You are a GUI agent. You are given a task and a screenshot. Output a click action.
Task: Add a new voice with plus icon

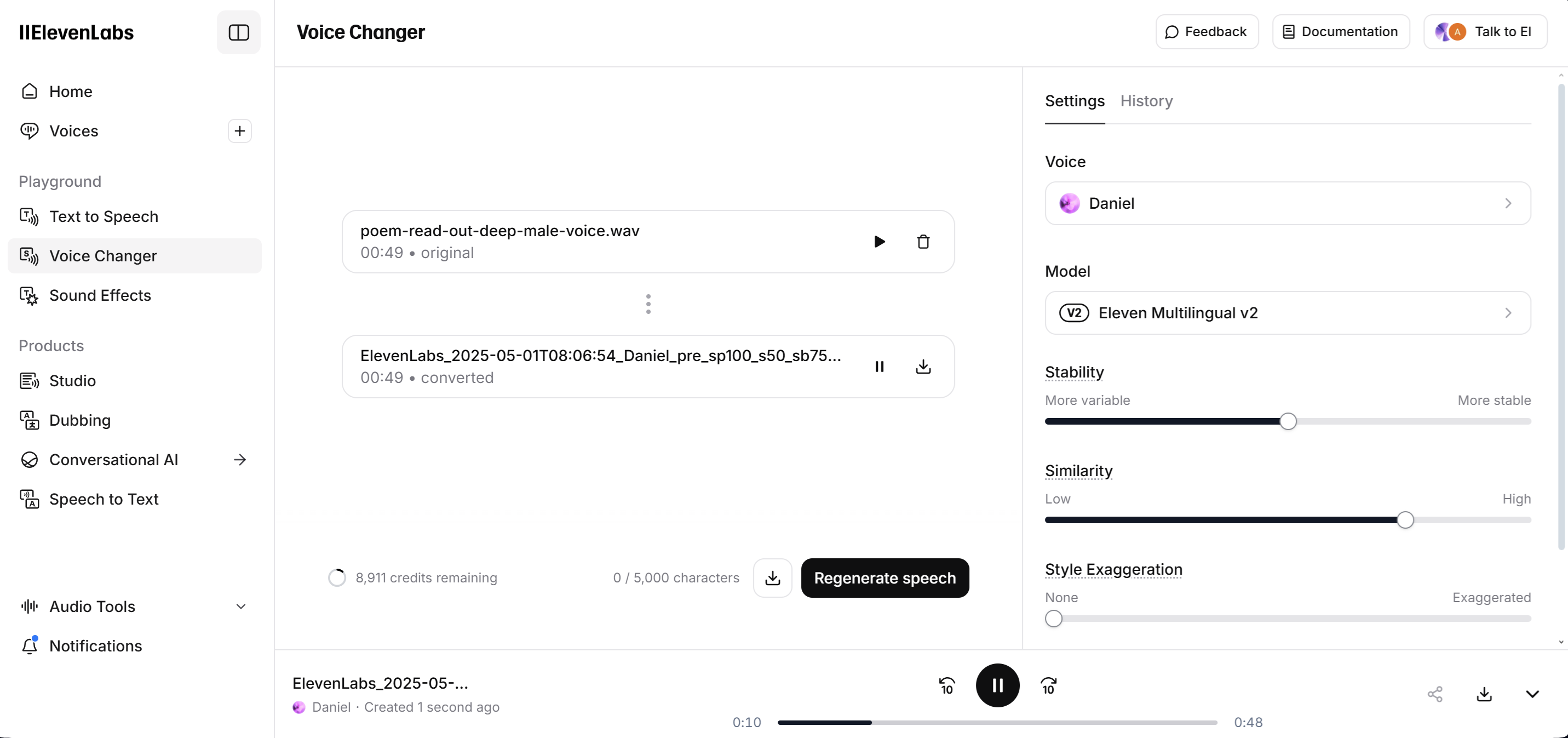coord(240,131)
